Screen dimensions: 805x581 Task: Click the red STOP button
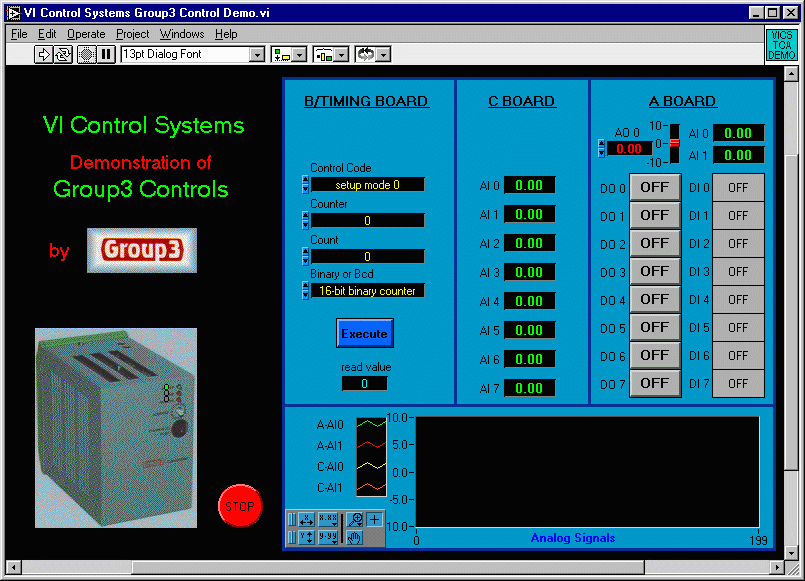tap(240, 506)
